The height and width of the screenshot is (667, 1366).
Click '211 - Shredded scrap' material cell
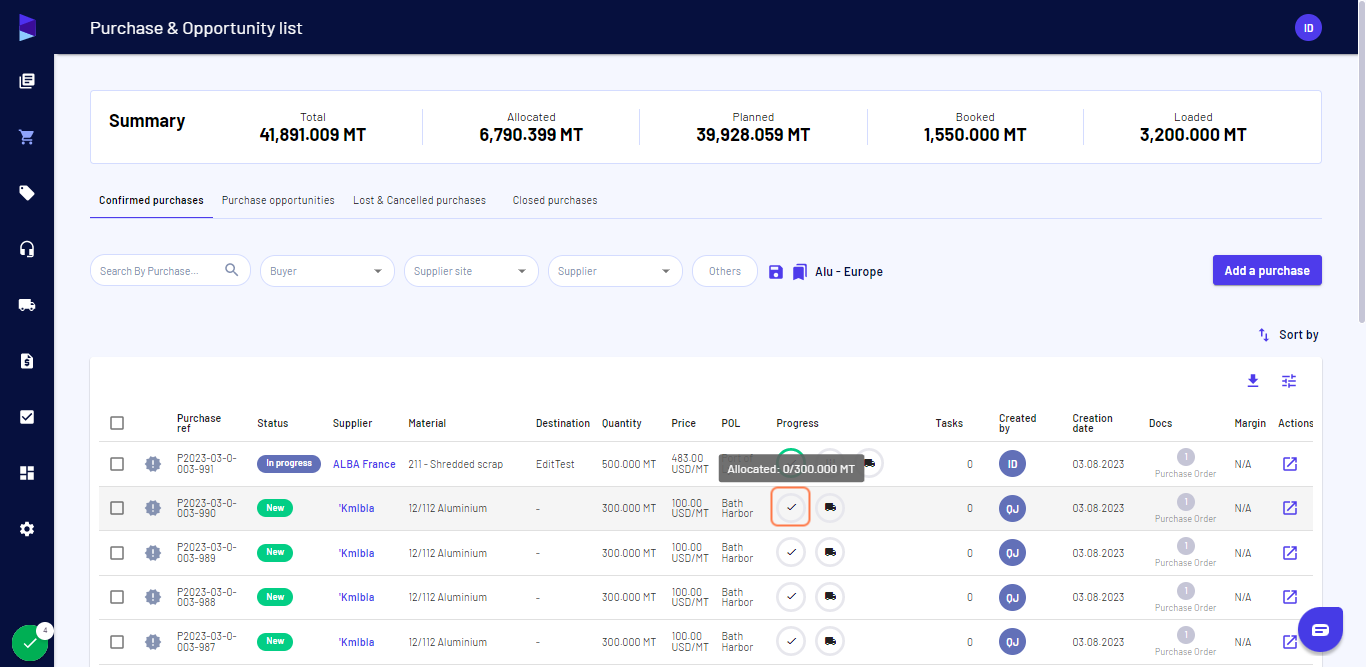click(x=456, y=464)
